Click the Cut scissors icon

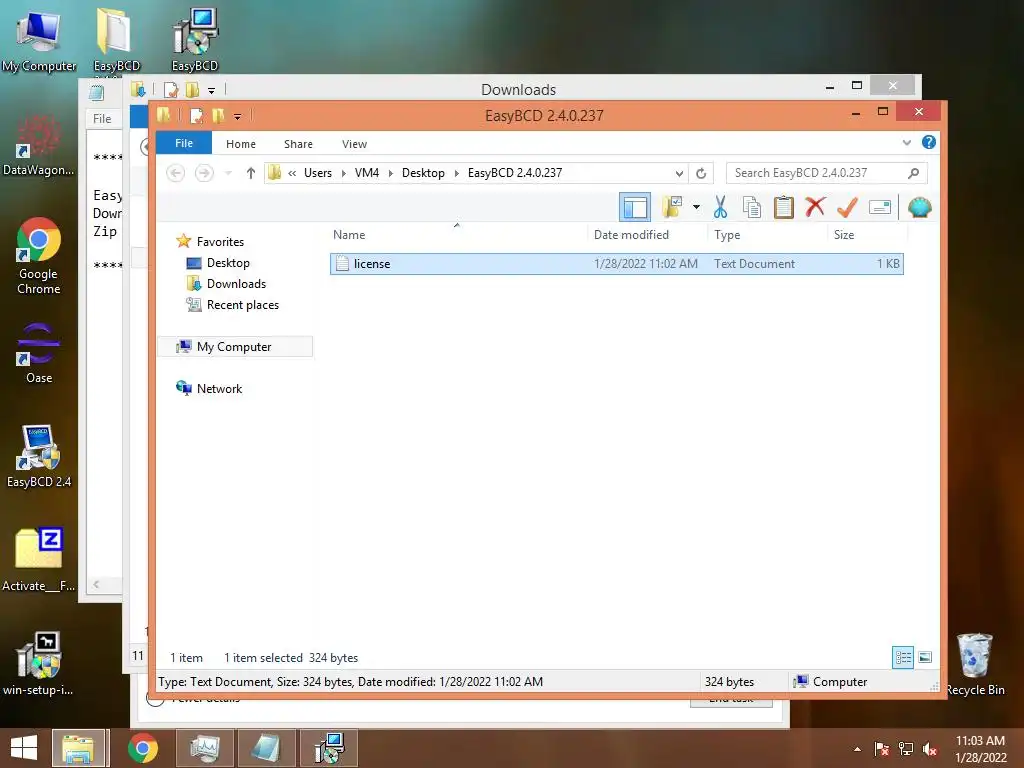coord(720,208)
